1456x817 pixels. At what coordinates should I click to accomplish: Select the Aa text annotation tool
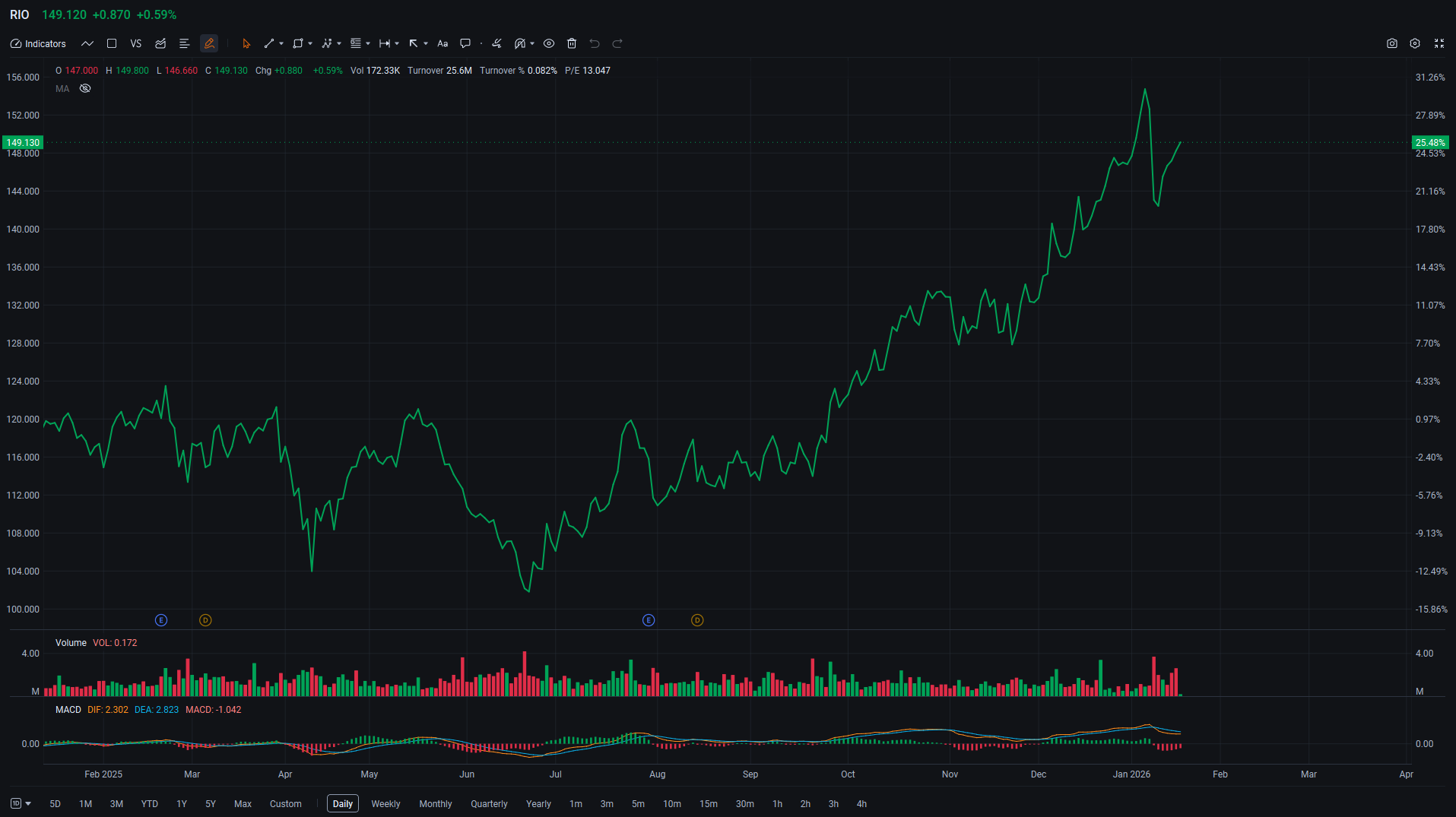tap(443, 44)
